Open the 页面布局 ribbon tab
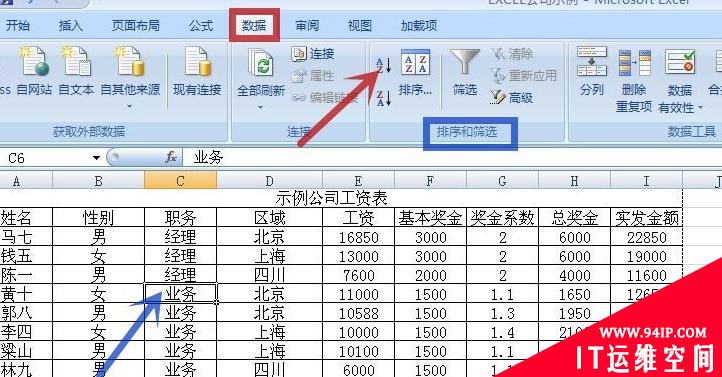 click(136, 25)
